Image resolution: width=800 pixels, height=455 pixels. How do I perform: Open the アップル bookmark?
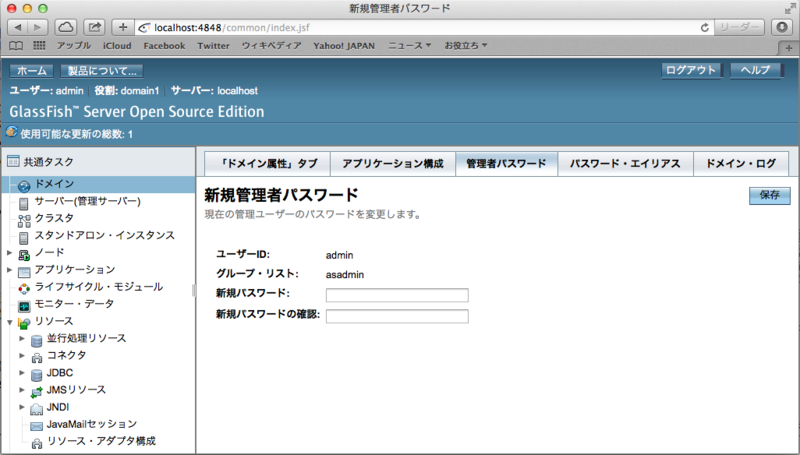coord(73,45)
